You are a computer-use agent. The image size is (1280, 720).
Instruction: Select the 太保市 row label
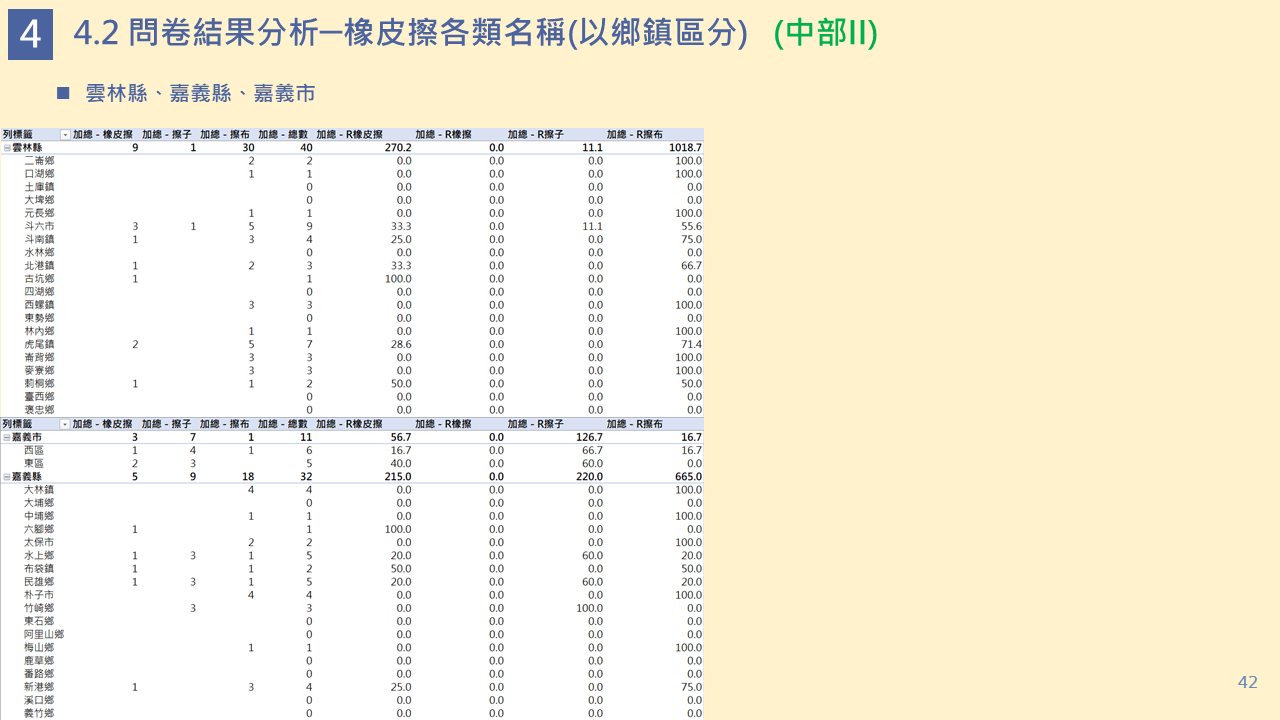[39, 542]
